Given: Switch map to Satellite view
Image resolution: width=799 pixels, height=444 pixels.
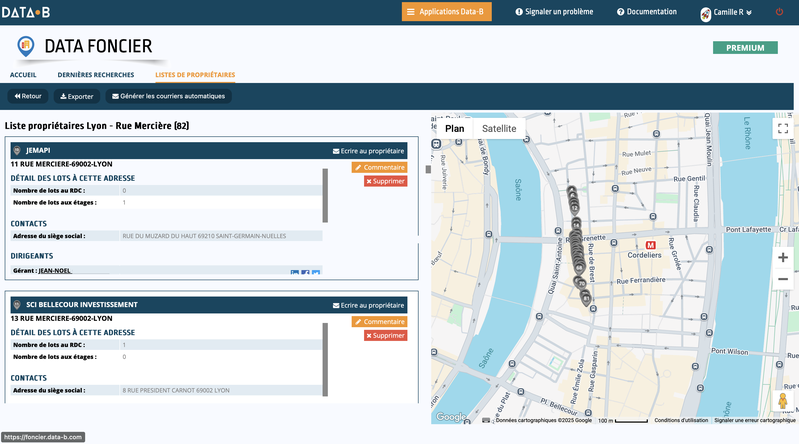Looking at the screenshot, I should point(499,128).
